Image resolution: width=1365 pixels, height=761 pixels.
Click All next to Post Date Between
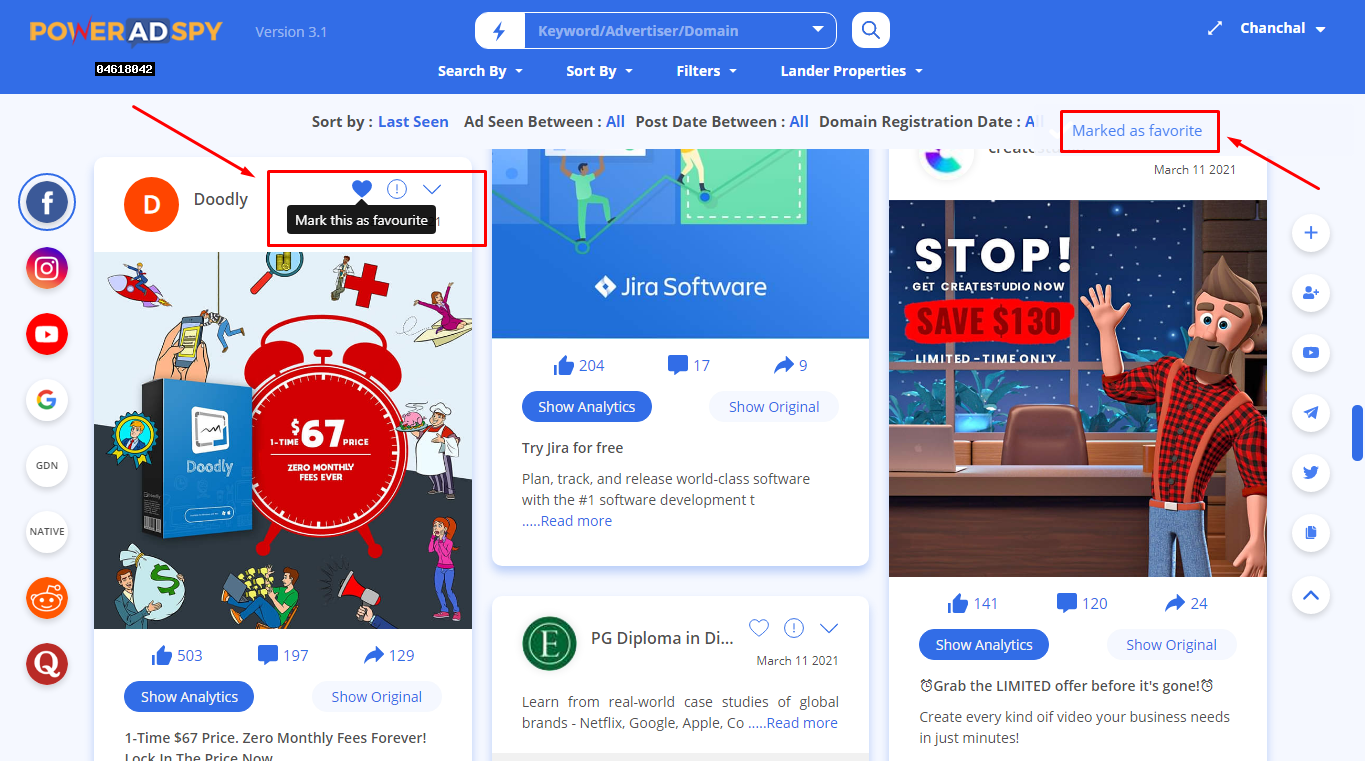(799, 122)
